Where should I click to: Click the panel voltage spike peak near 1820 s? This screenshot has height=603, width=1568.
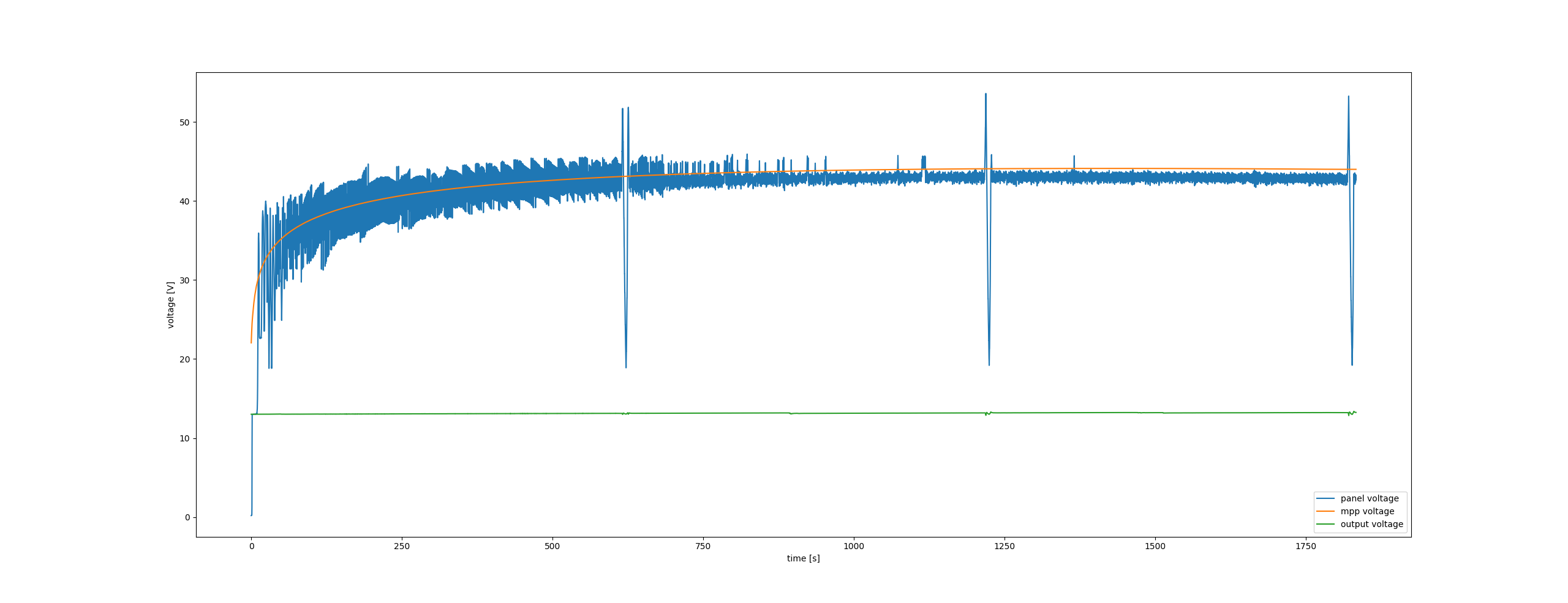[x=1348, y=96]
